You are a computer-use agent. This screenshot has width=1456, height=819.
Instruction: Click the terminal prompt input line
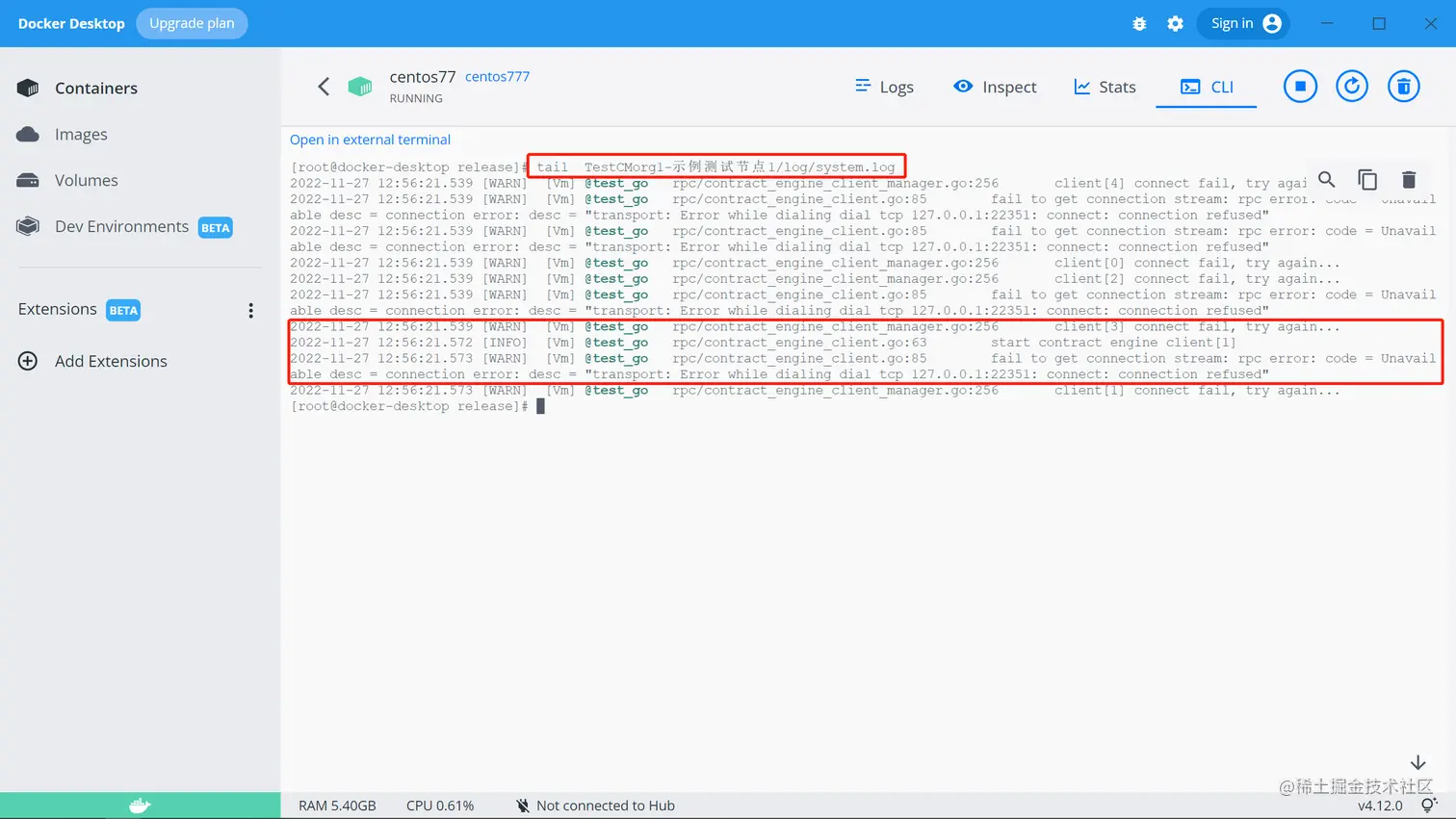(x=418, y=406)
